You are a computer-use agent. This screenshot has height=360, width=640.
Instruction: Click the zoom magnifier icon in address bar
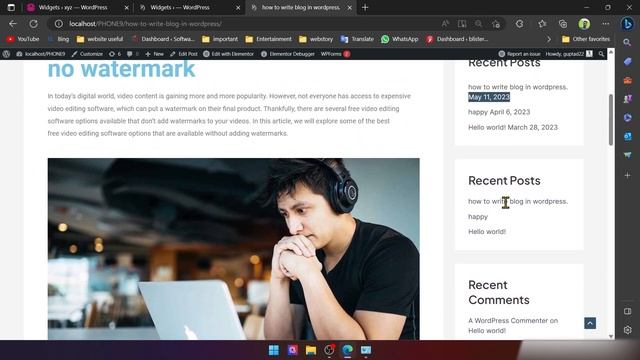pyautogui.click(x=478, y=24)
